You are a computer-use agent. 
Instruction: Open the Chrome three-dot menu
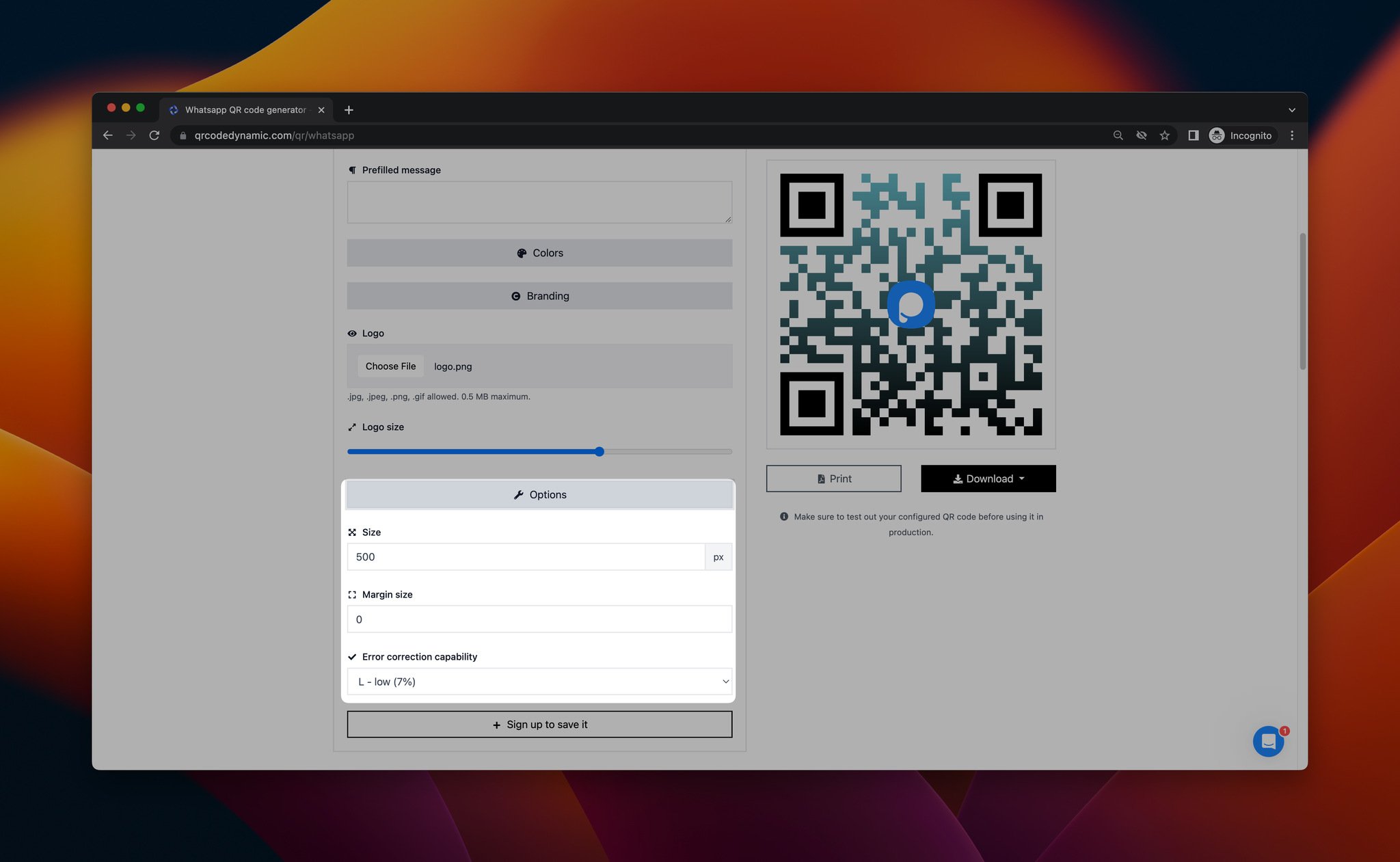point(1292,135)
